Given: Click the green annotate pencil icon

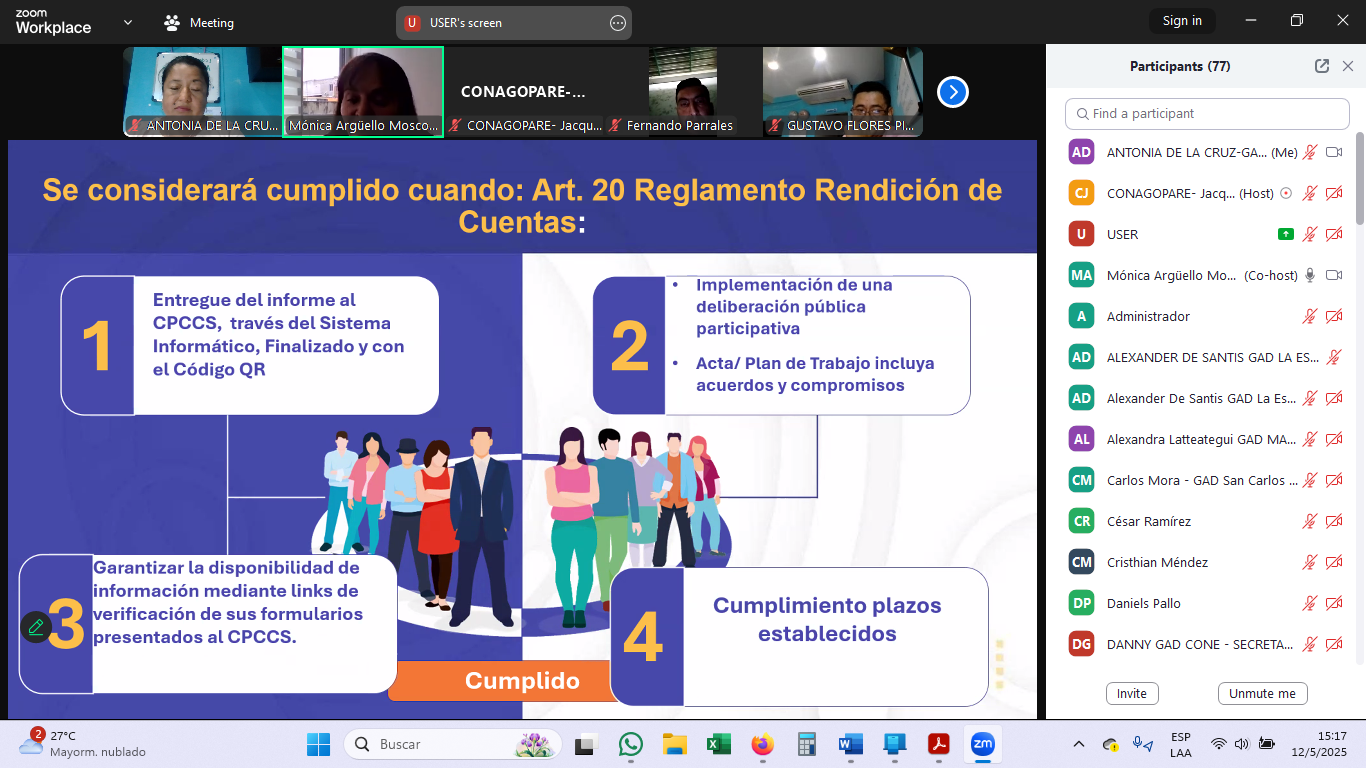Looking at the screenshot, I should (36, 627).
